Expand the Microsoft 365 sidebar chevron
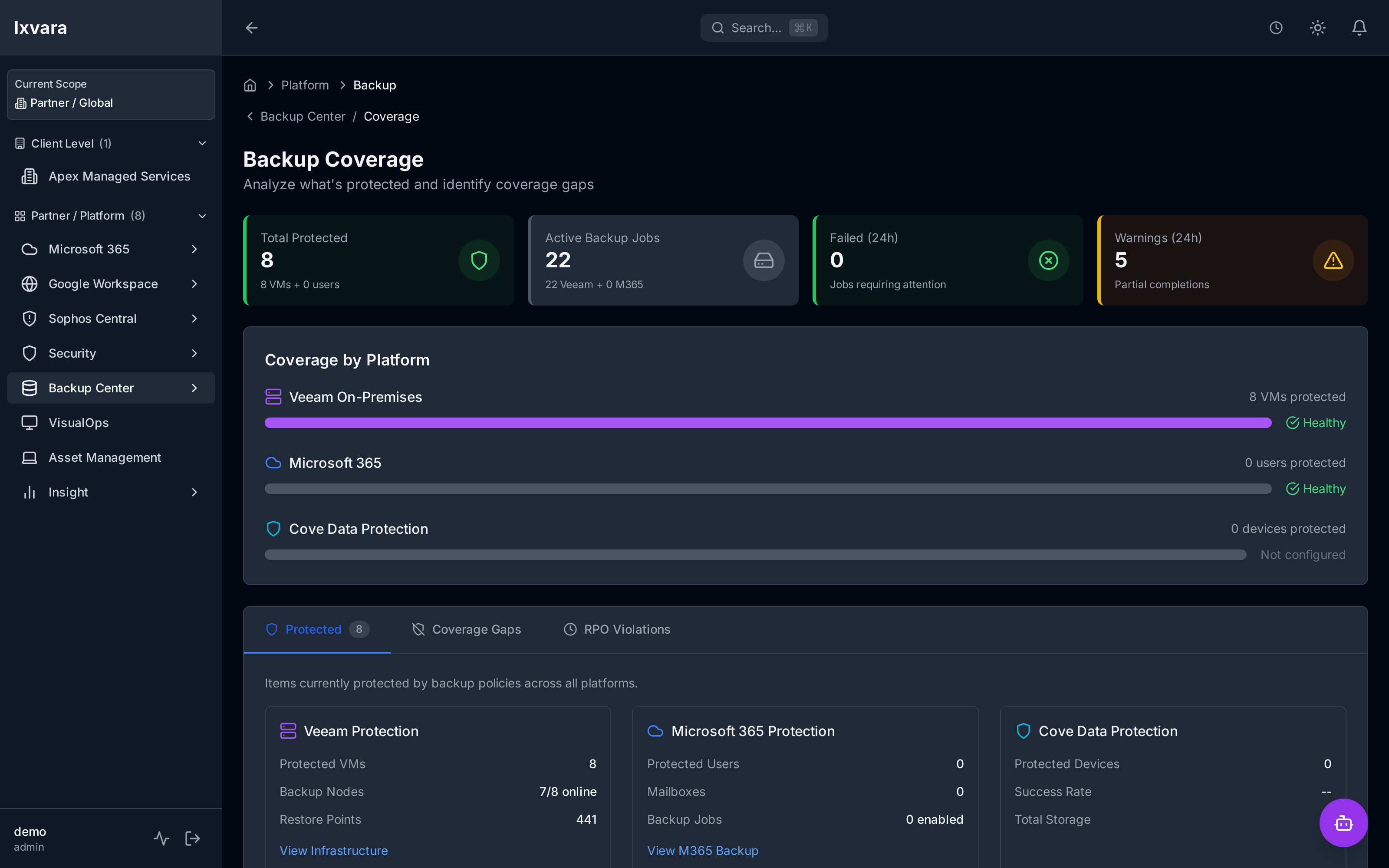Image resolution: width=1389 pixels, height=868 pixels. tap(194, 249)
